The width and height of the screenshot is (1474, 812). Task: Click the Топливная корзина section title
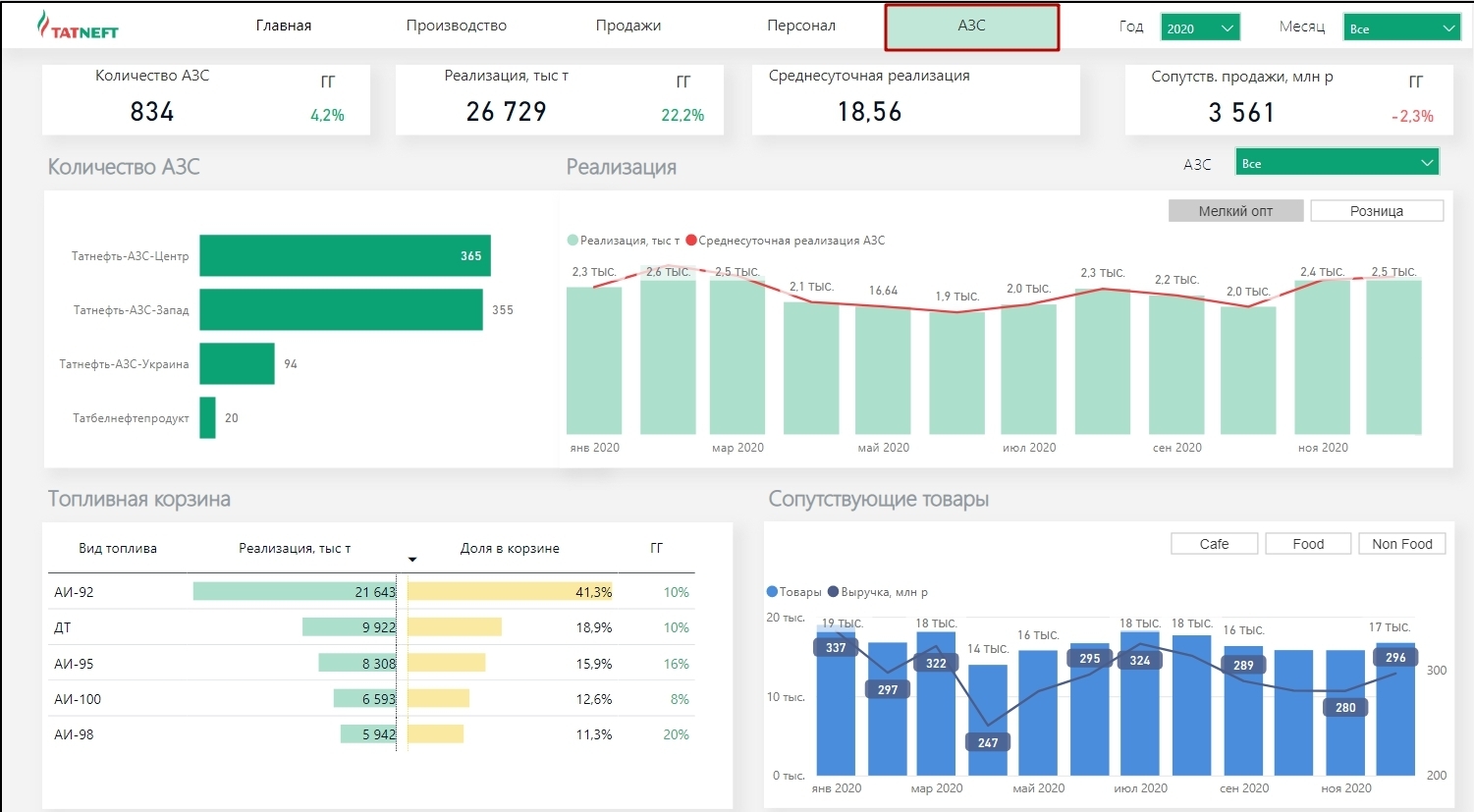(x=139, y=499)
